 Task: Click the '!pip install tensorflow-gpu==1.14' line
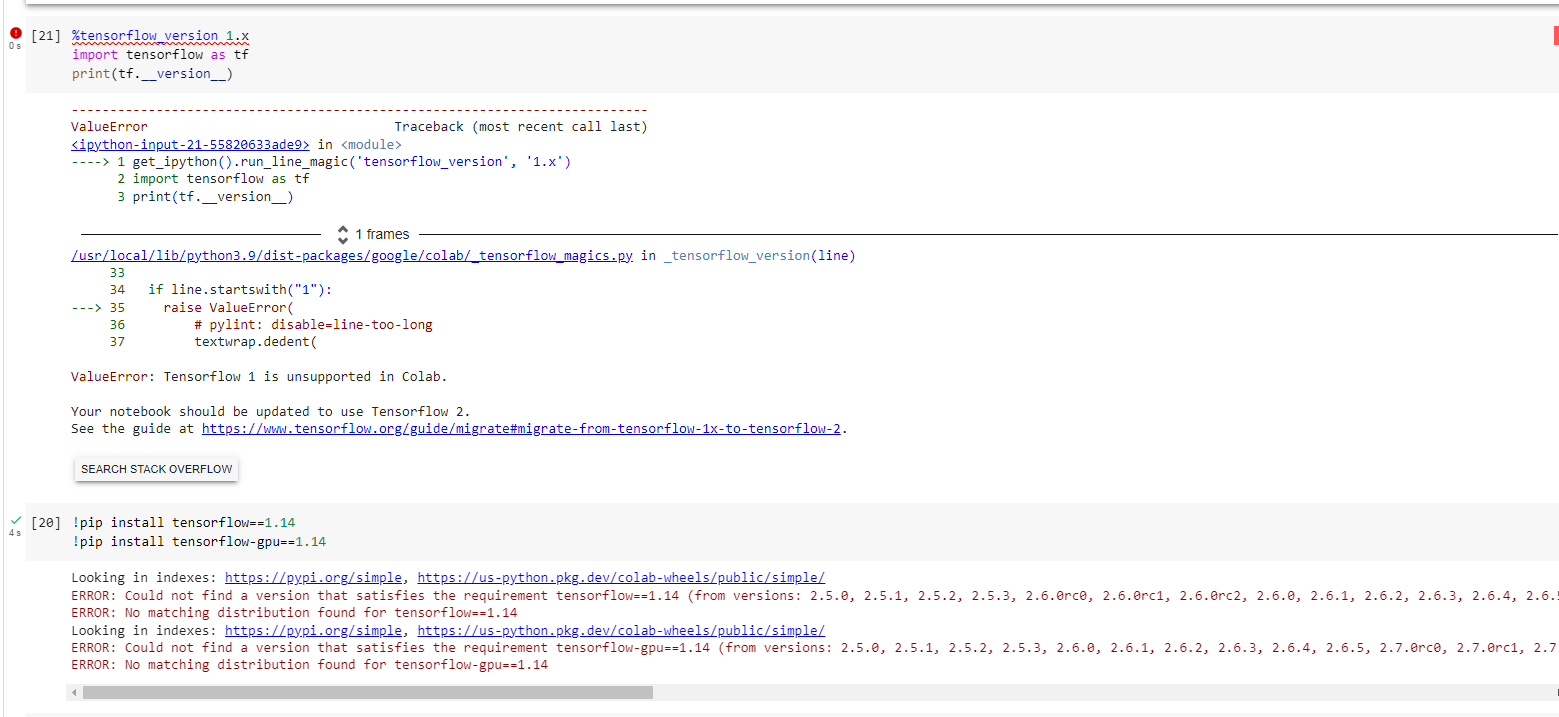point(198,541)
